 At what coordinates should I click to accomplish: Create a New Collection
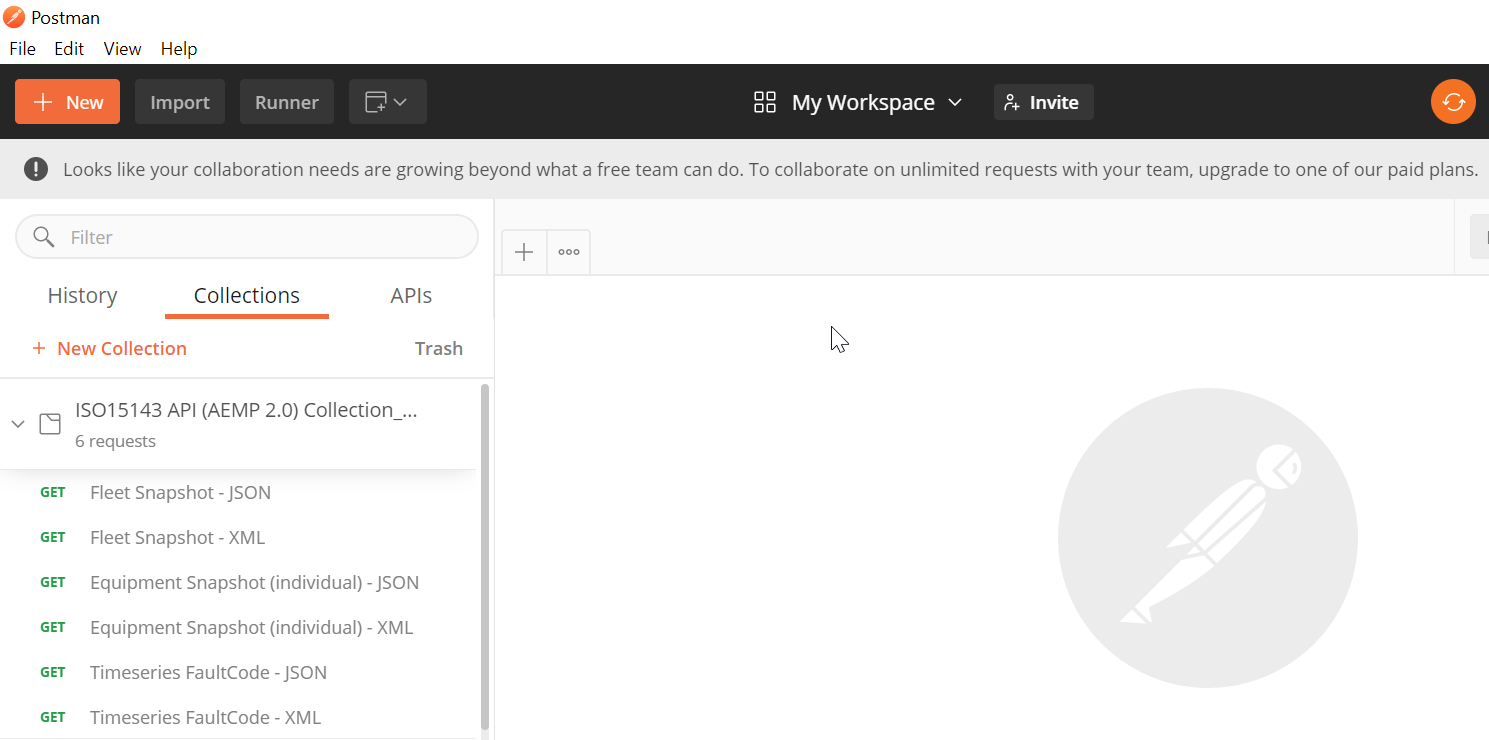[x=110, y=348]
